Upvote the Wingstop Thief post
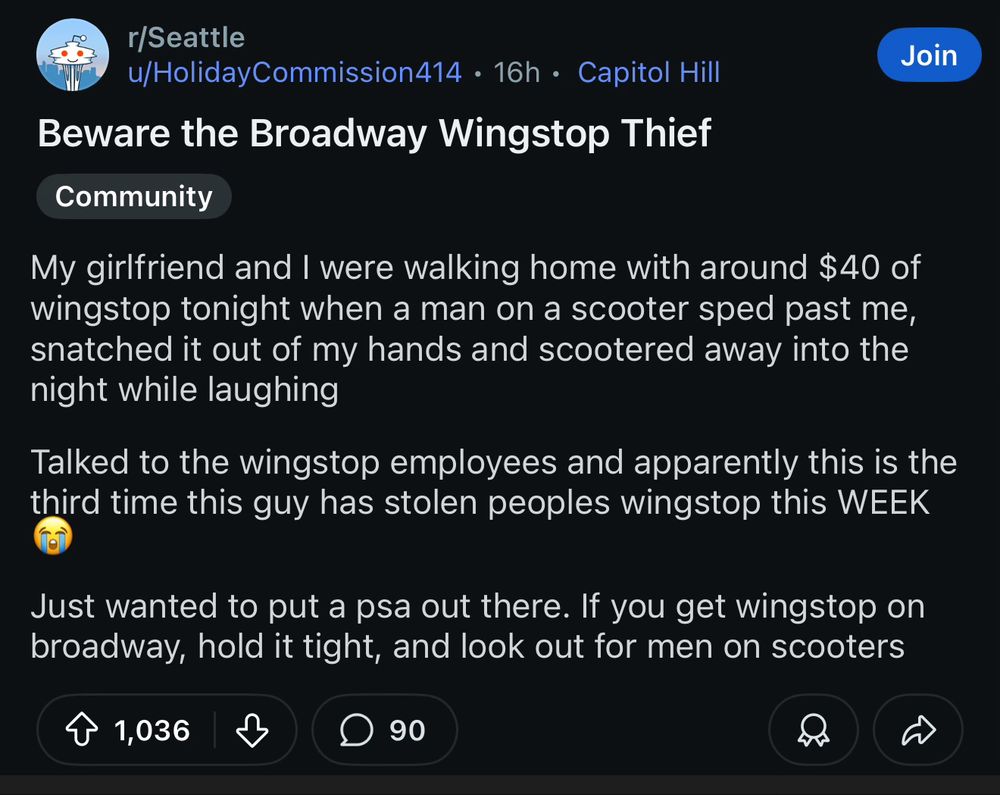Viewport: 1000px width, 795px height. pos(82,731)
